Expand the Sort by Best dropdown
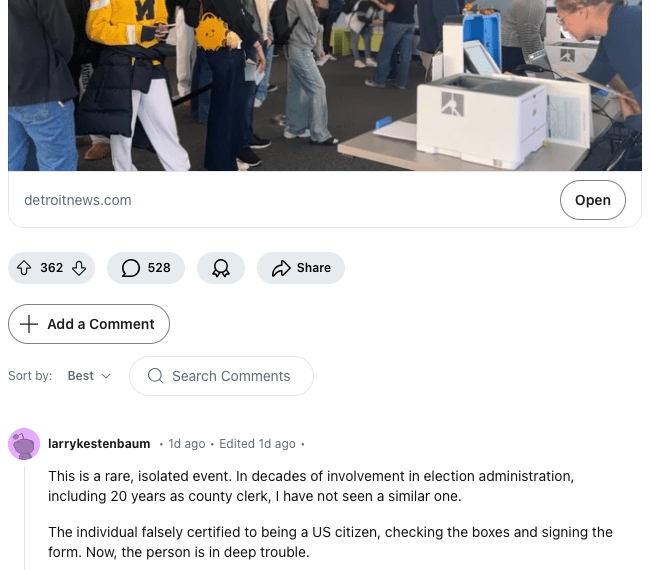The image size is (651, 570). click(89, 376)
